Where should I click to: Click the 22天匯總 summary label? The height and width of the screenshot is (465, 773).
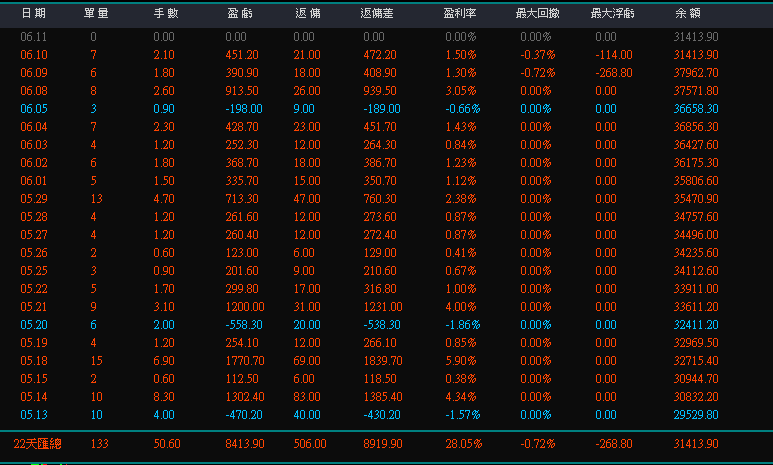click(x=37, y=444)
